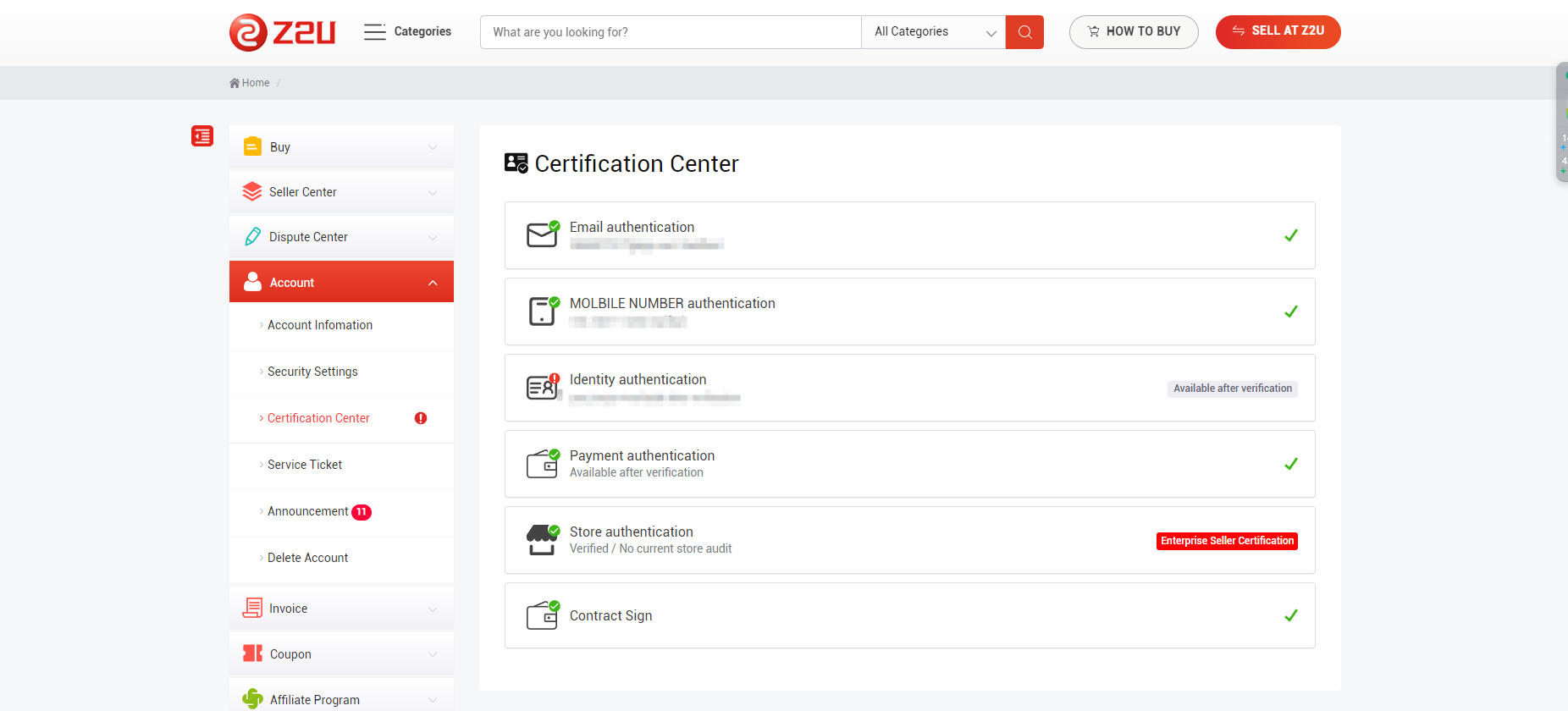Viewport: 1568px width, 711px height.
Task: Click the Email authentication envelope icon
Action: 542,234
